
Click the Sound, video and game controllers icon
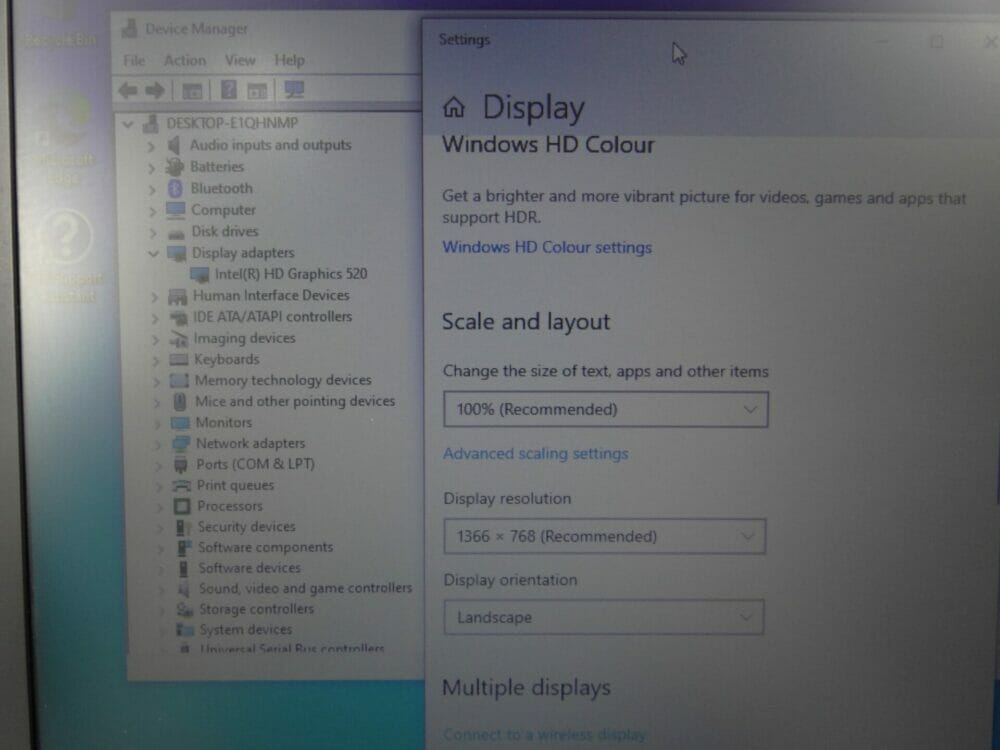pyautogui.click(x=184, y=589)
